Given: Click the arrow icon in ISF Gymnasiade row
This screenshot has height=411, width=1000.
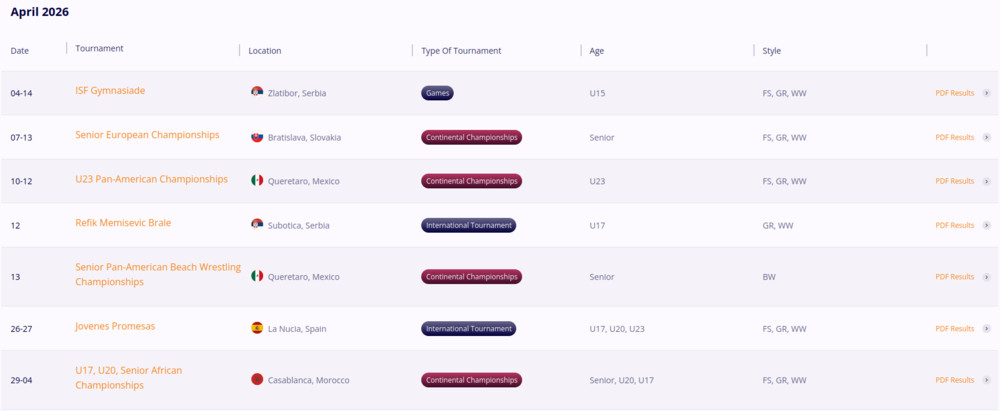Looking at the screenshot, I should [987, 93].
